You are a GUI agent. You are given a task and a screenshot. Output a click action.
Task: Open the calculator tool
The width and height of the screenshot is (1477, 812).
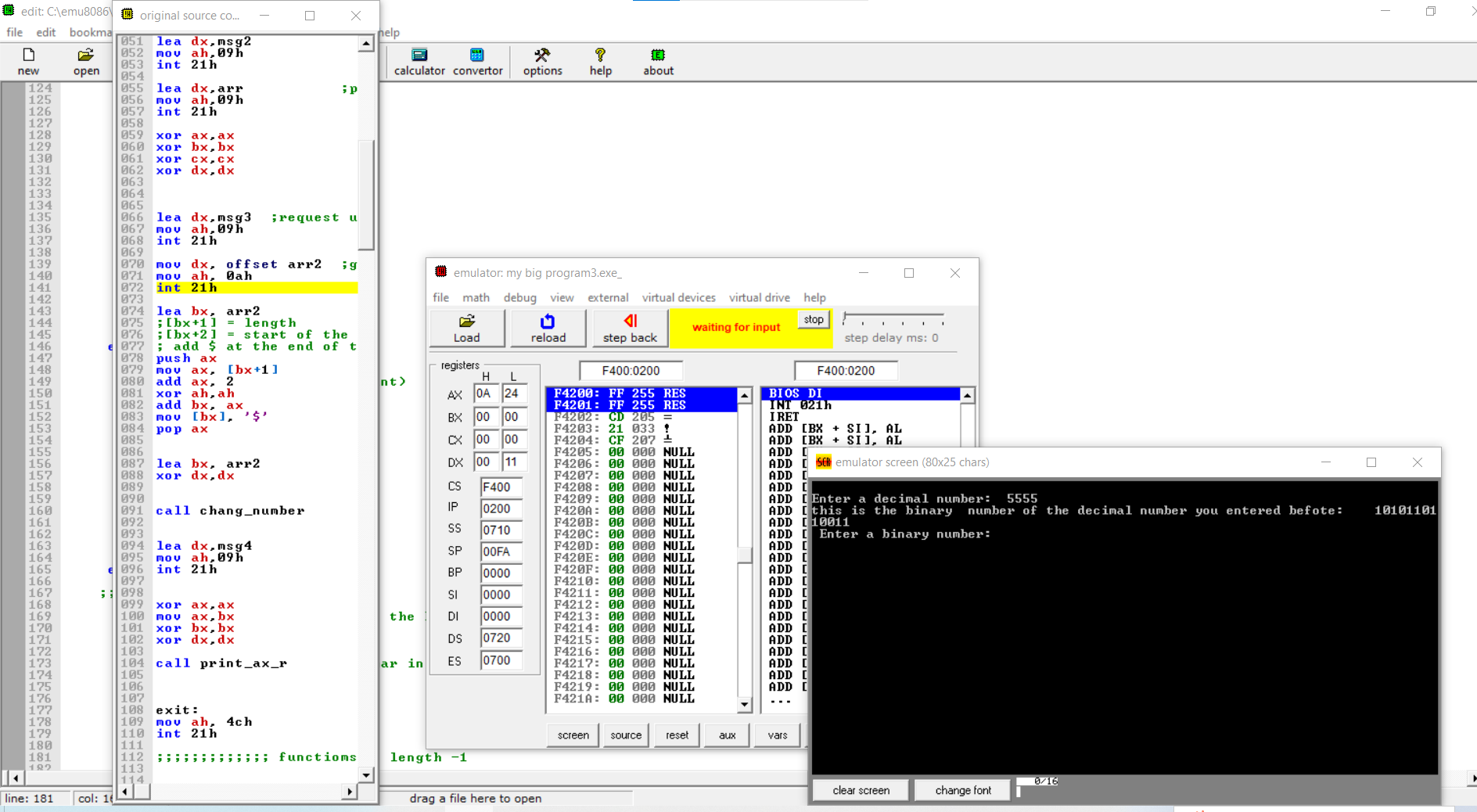click(x=419, y=56)
